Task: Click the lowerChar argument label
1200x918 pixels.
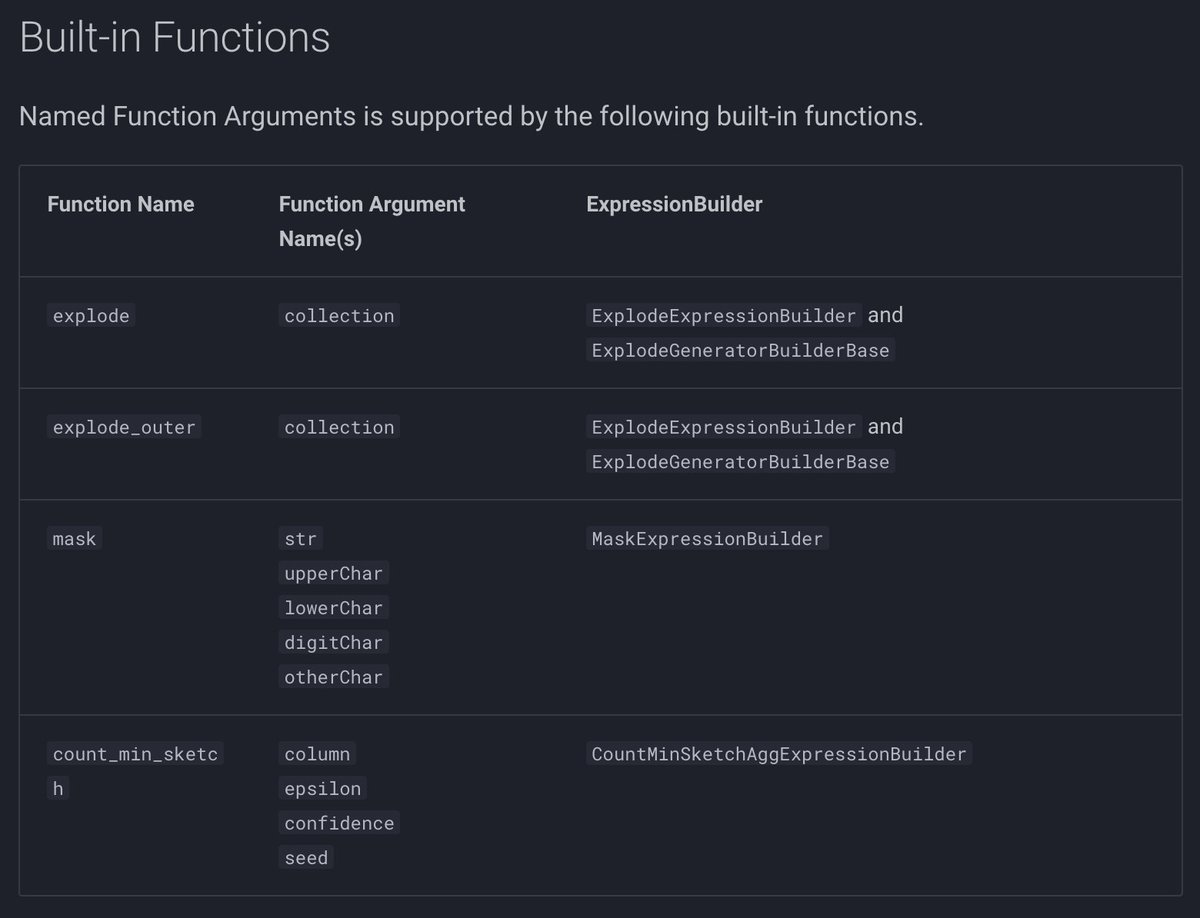Action: [334, 608]
